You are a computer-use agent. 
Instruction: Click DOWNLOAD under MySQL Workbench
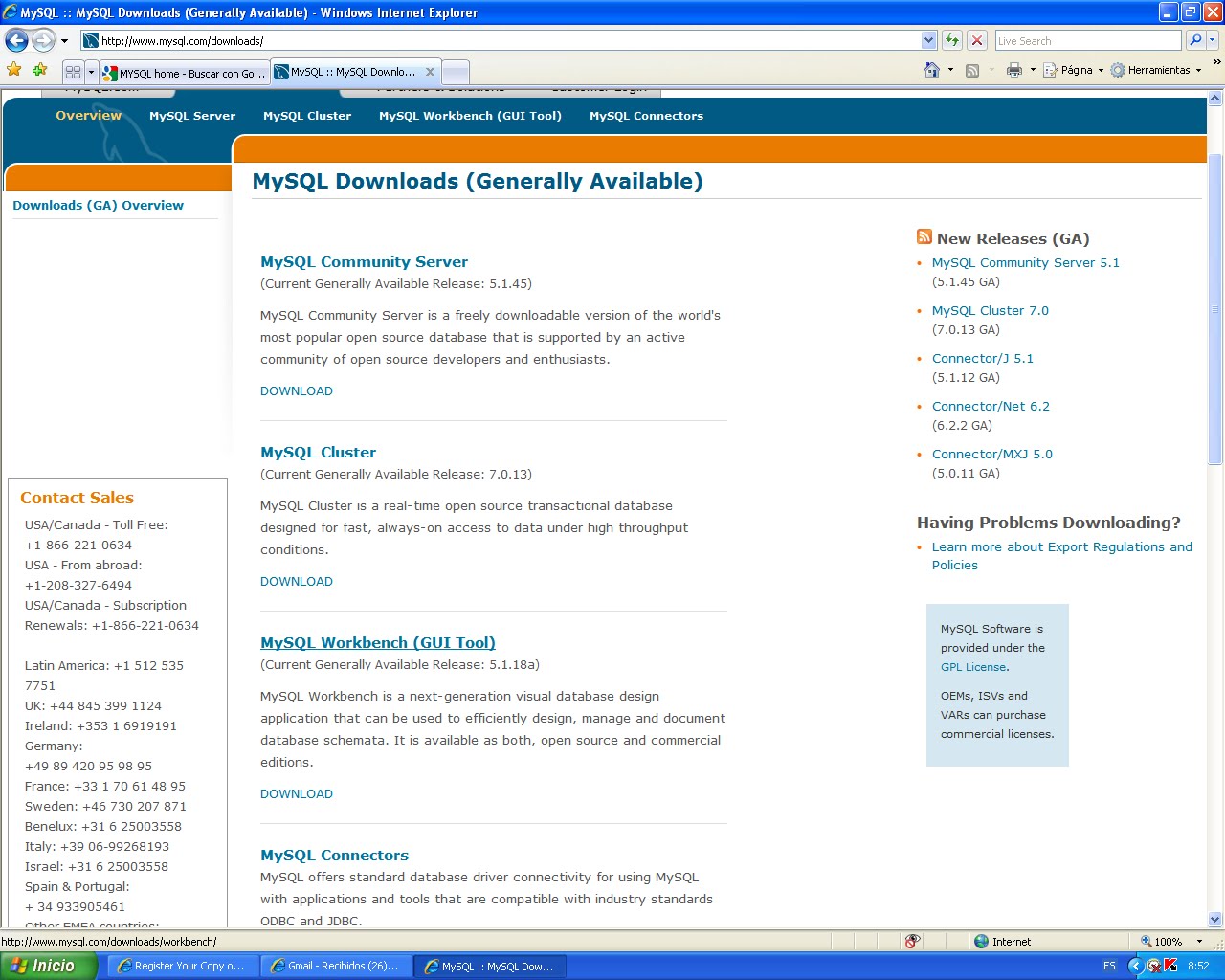(x=297, y=793)
